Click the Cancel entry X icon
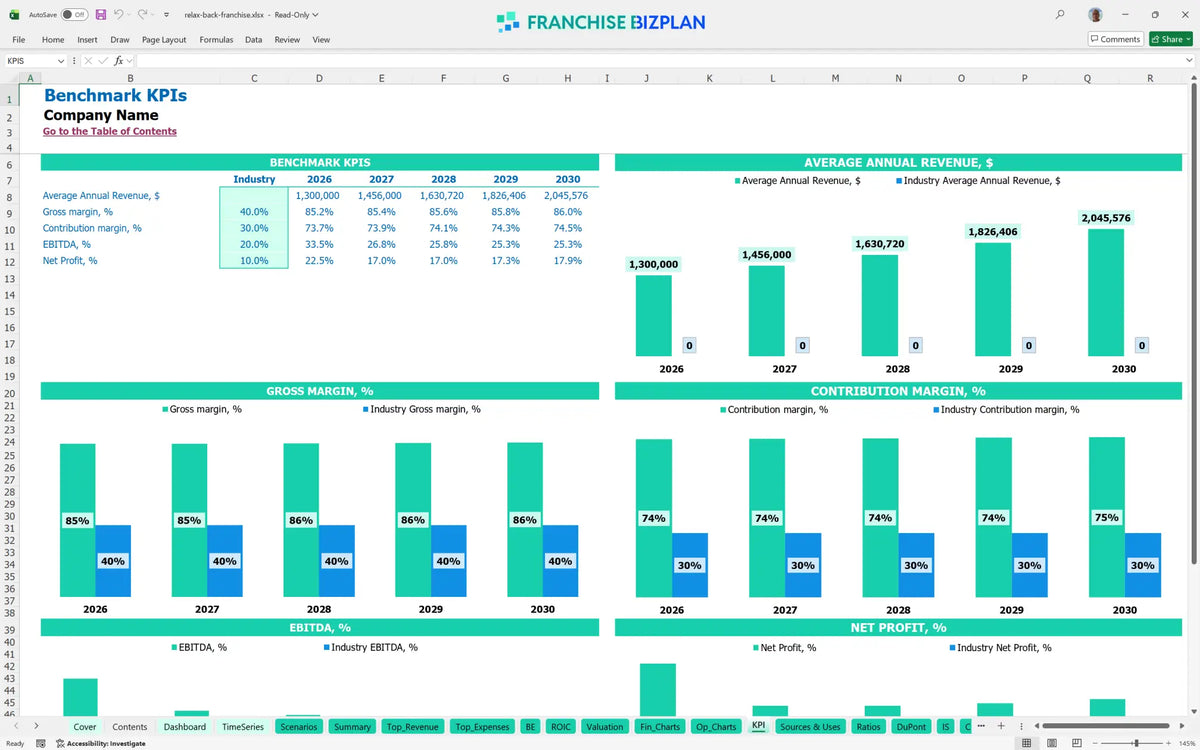This screenshot has height=750, width=1200. coord(88,61)
